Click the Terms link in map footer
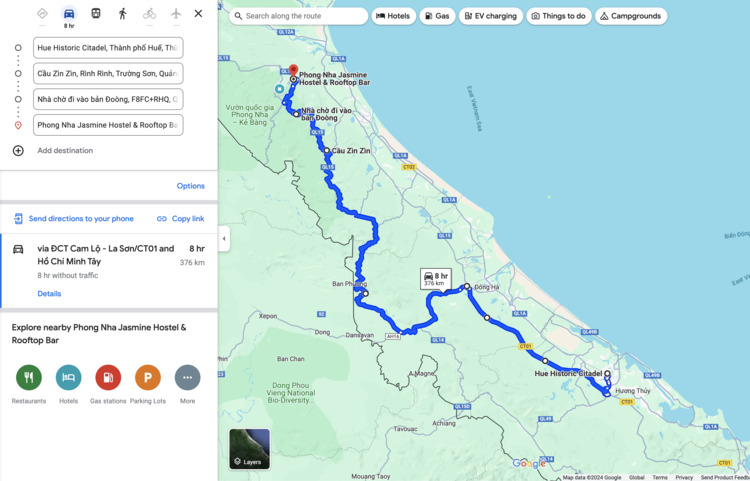 click(x=660, y=477)
